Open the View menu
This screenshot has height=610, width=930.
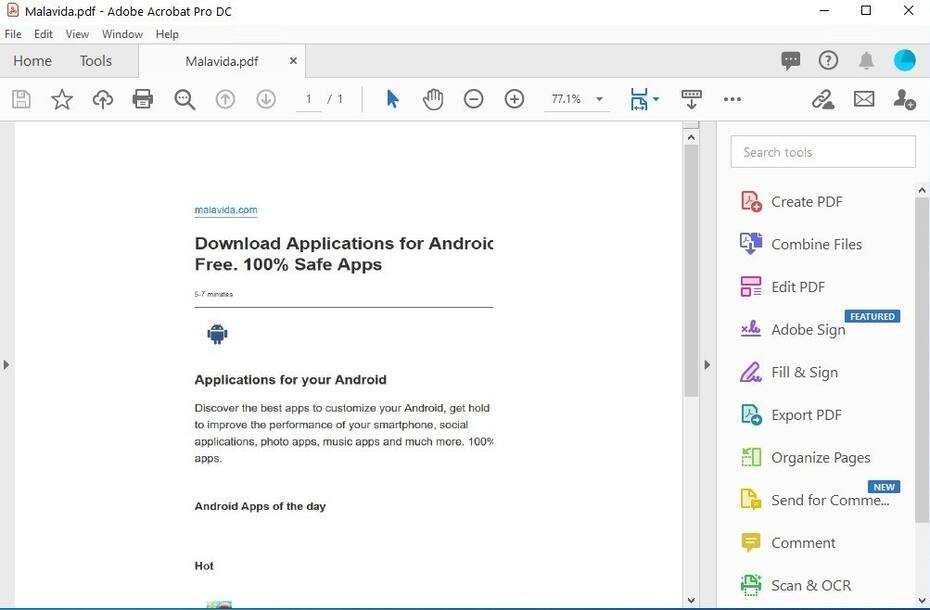click(77, 34)
